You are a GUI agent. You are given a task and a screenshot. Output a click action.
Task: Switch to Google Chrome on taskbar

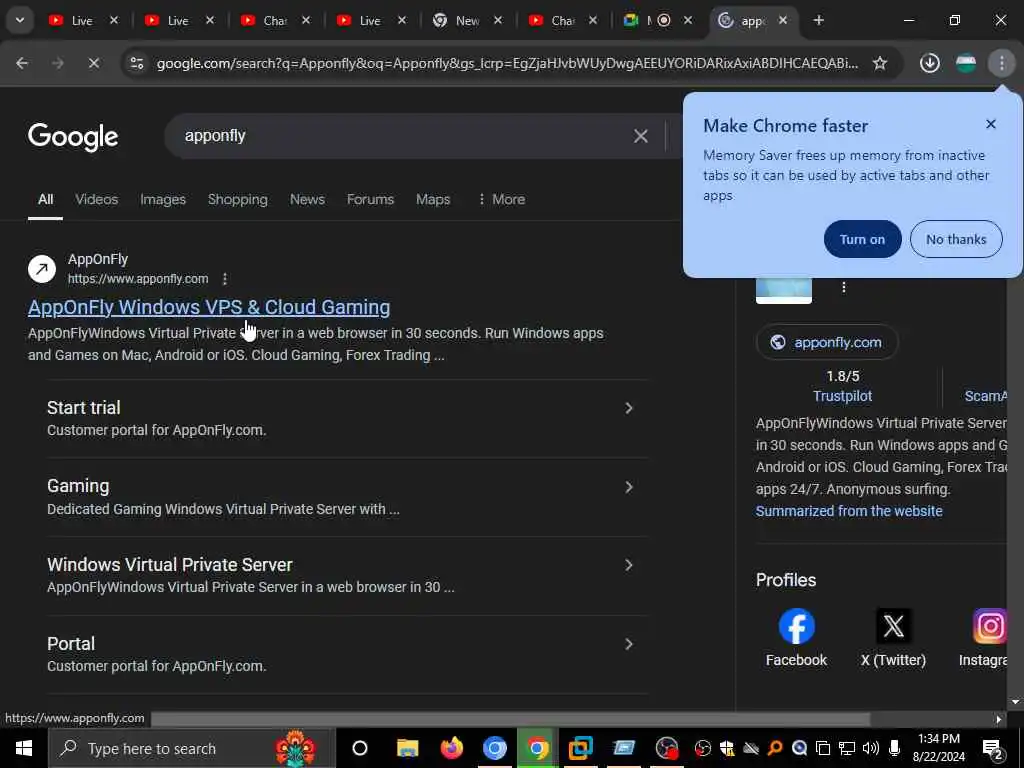point(537,748)
